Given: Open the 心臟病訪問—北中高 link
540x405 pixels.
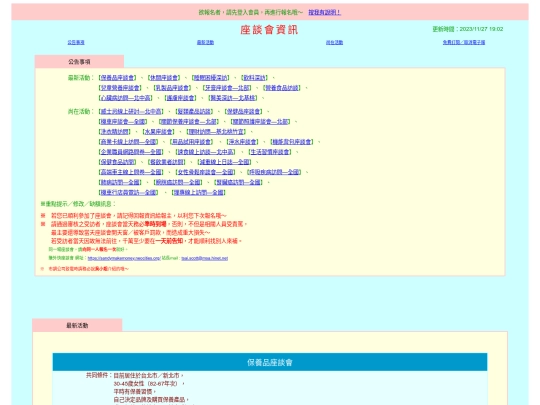Looking at the screenshot, I should click(126, 98).
